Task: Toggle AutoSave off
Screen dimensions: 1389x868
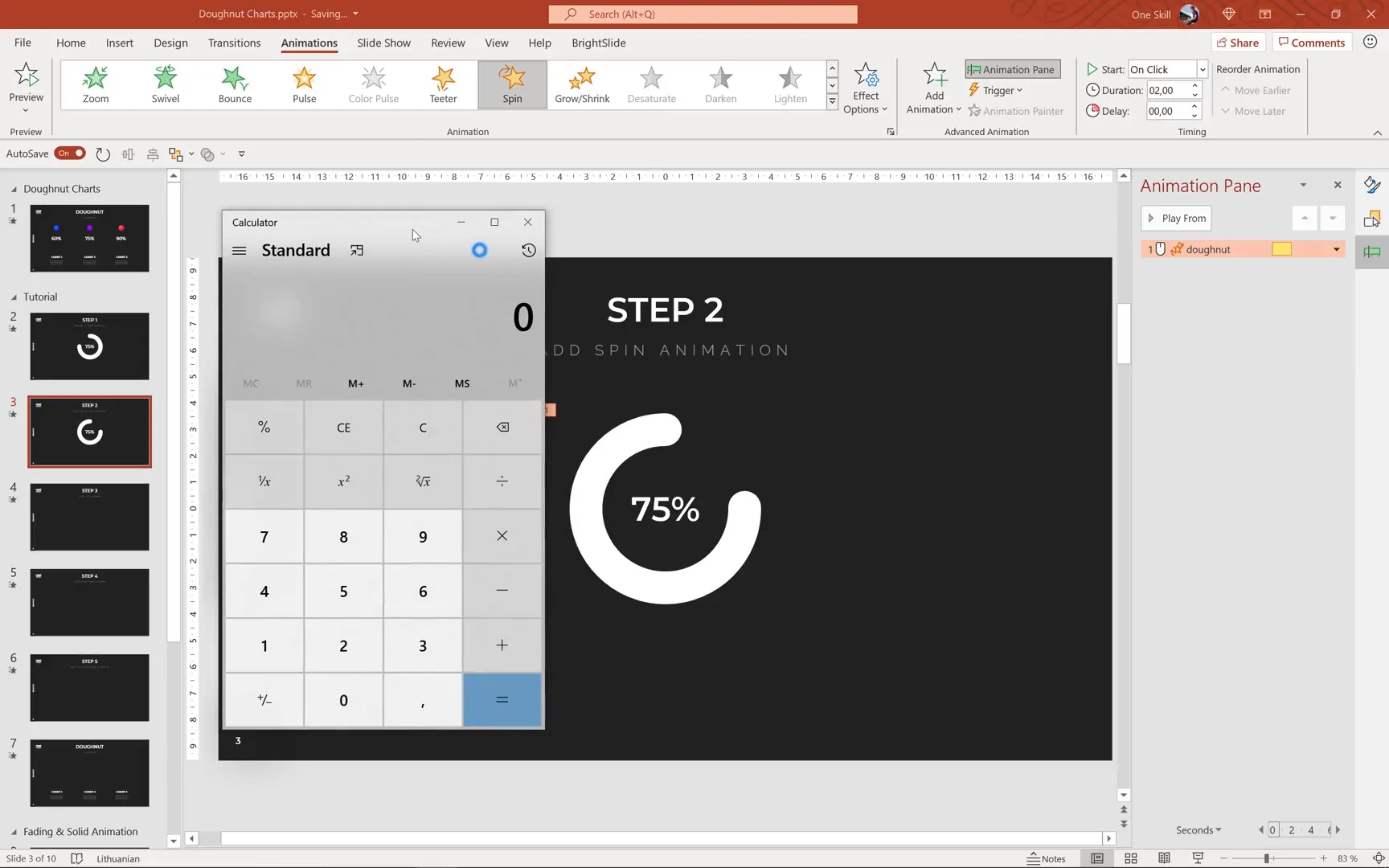Action: (70, 154)
